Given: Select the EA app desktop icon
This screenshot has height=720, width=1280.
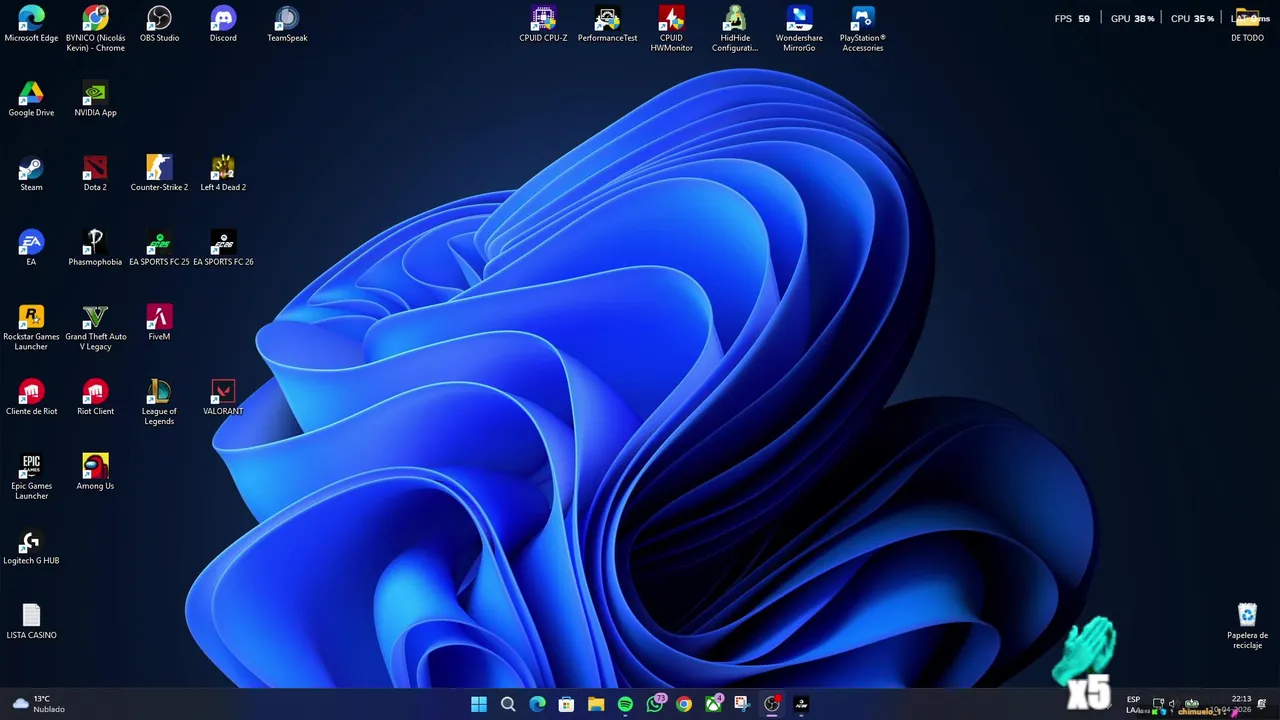Looking at the screenshot, I should 31,249.
